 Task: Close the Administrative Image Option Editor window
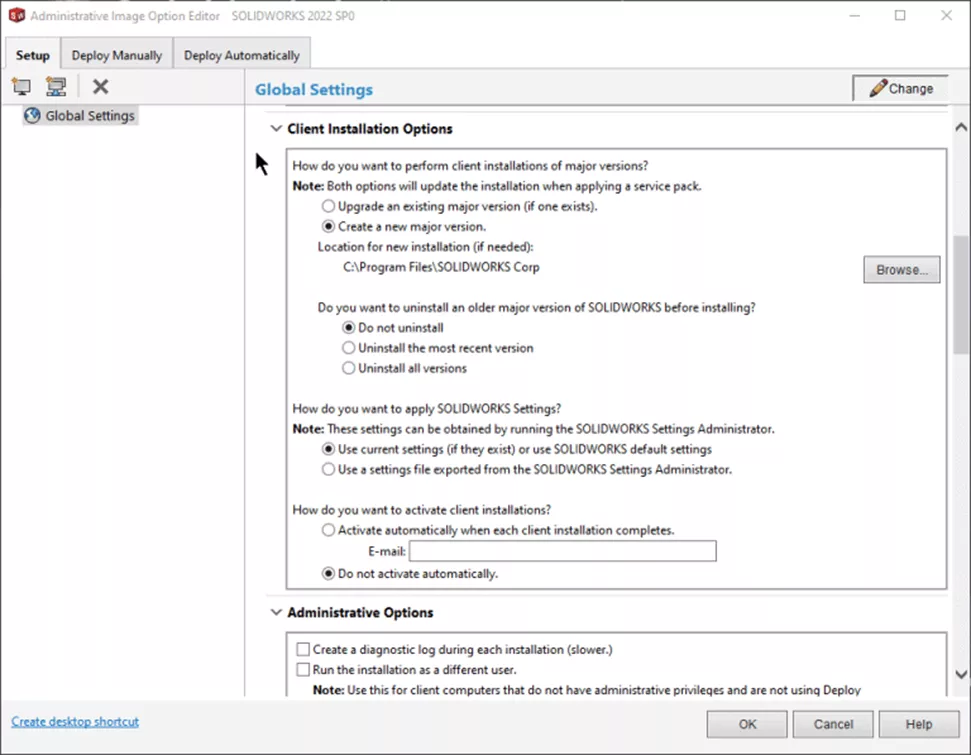pos(946,15)
